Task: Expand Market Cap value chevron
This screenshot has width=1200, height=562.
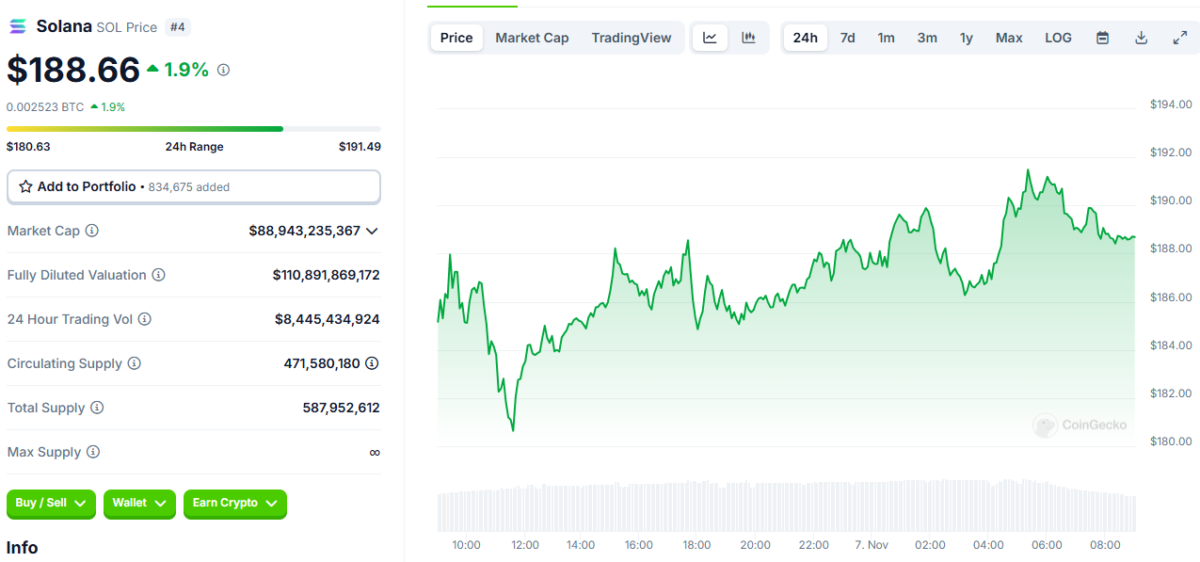Action: tap(372, 231)
